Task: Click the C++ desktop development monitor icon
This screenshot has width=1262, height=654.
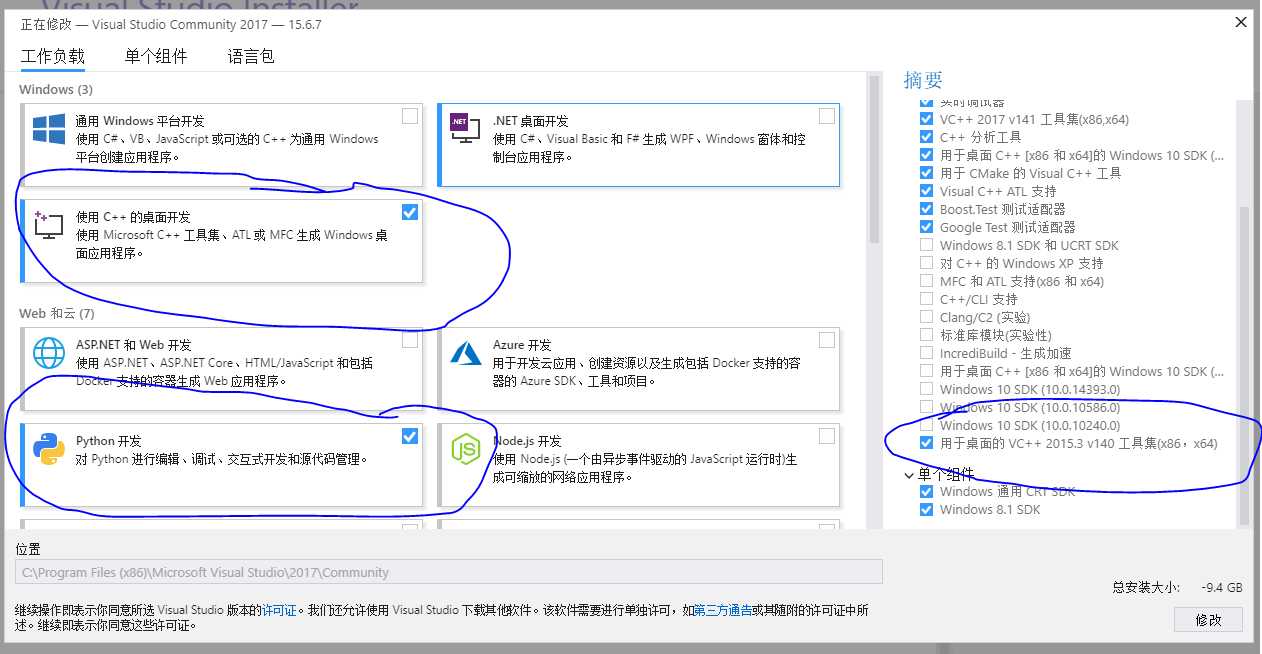Action: [x=48, y=225]
